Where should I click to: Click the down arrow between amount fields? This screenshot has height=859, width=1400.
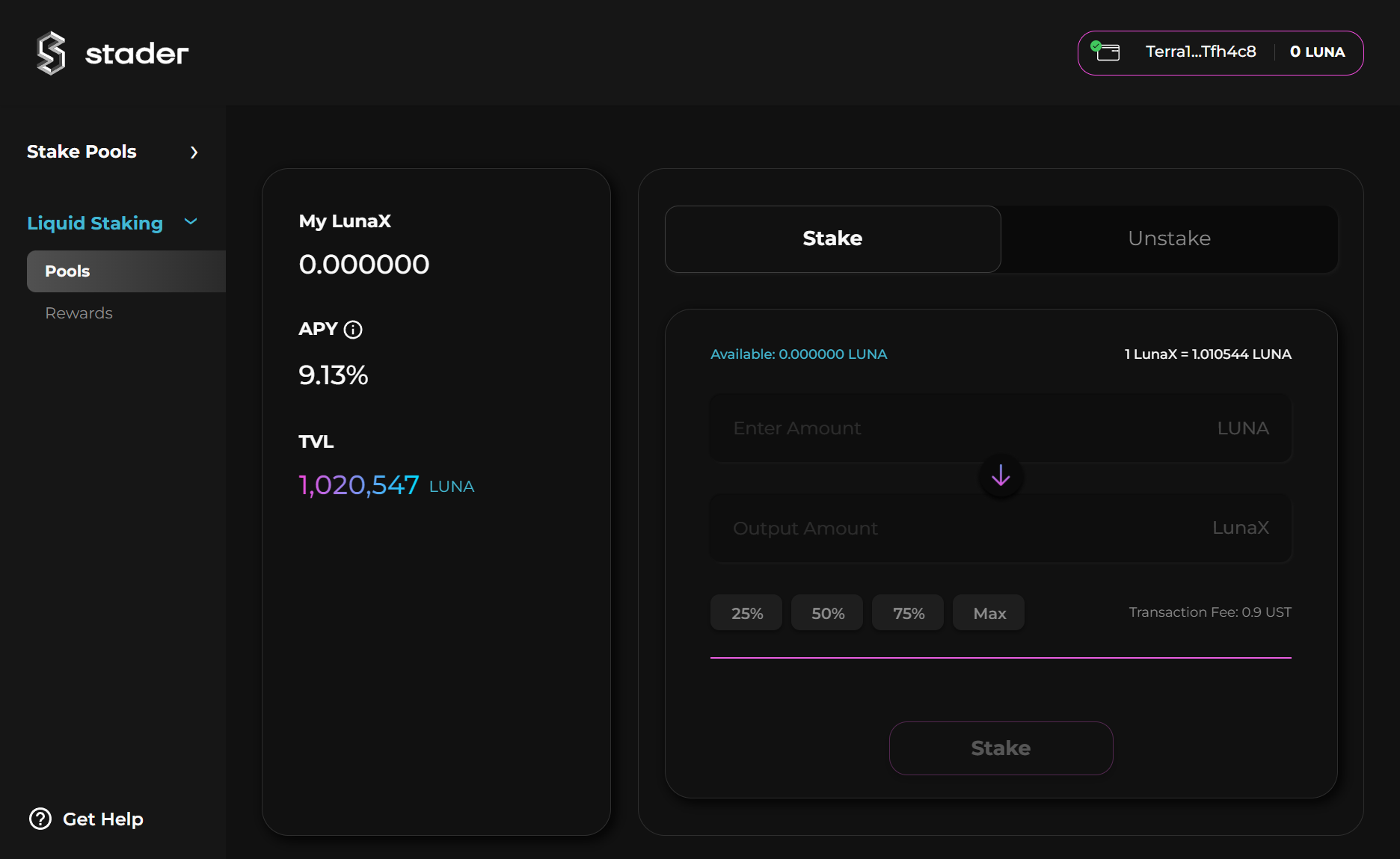[1001, 476]
